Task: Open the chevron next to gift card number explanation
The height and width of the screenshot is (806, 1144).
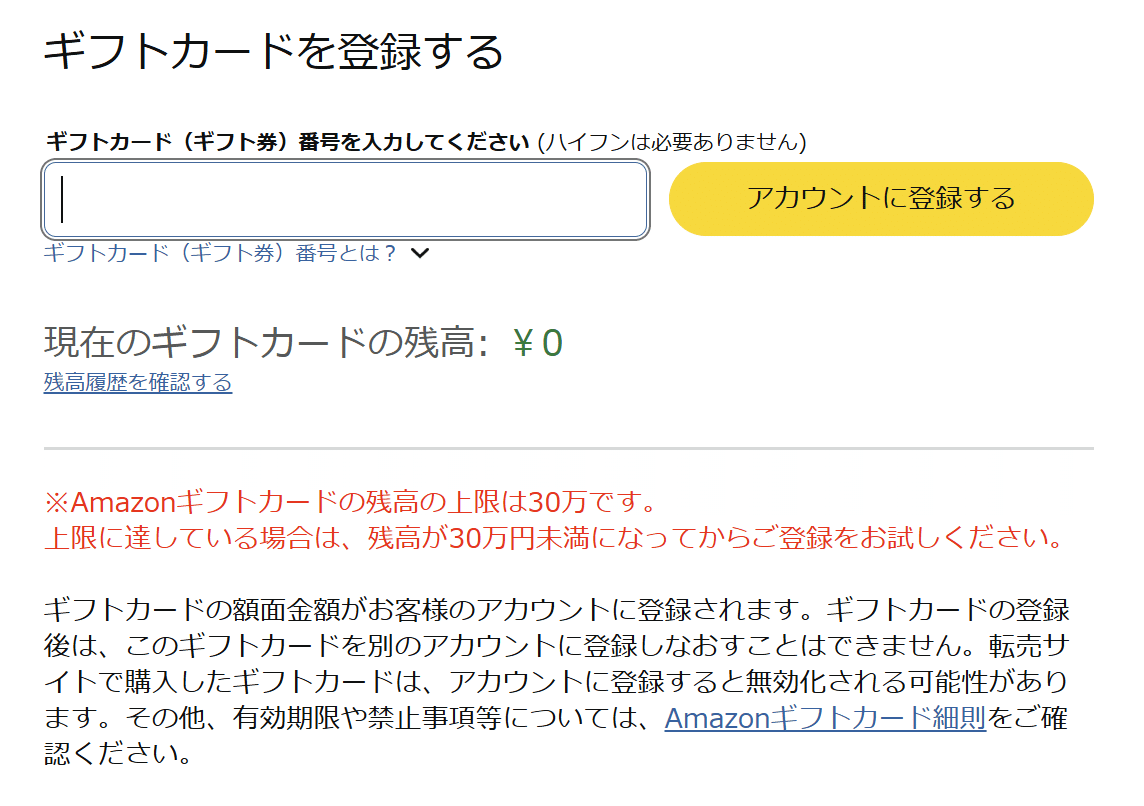Action: (421, 255)
